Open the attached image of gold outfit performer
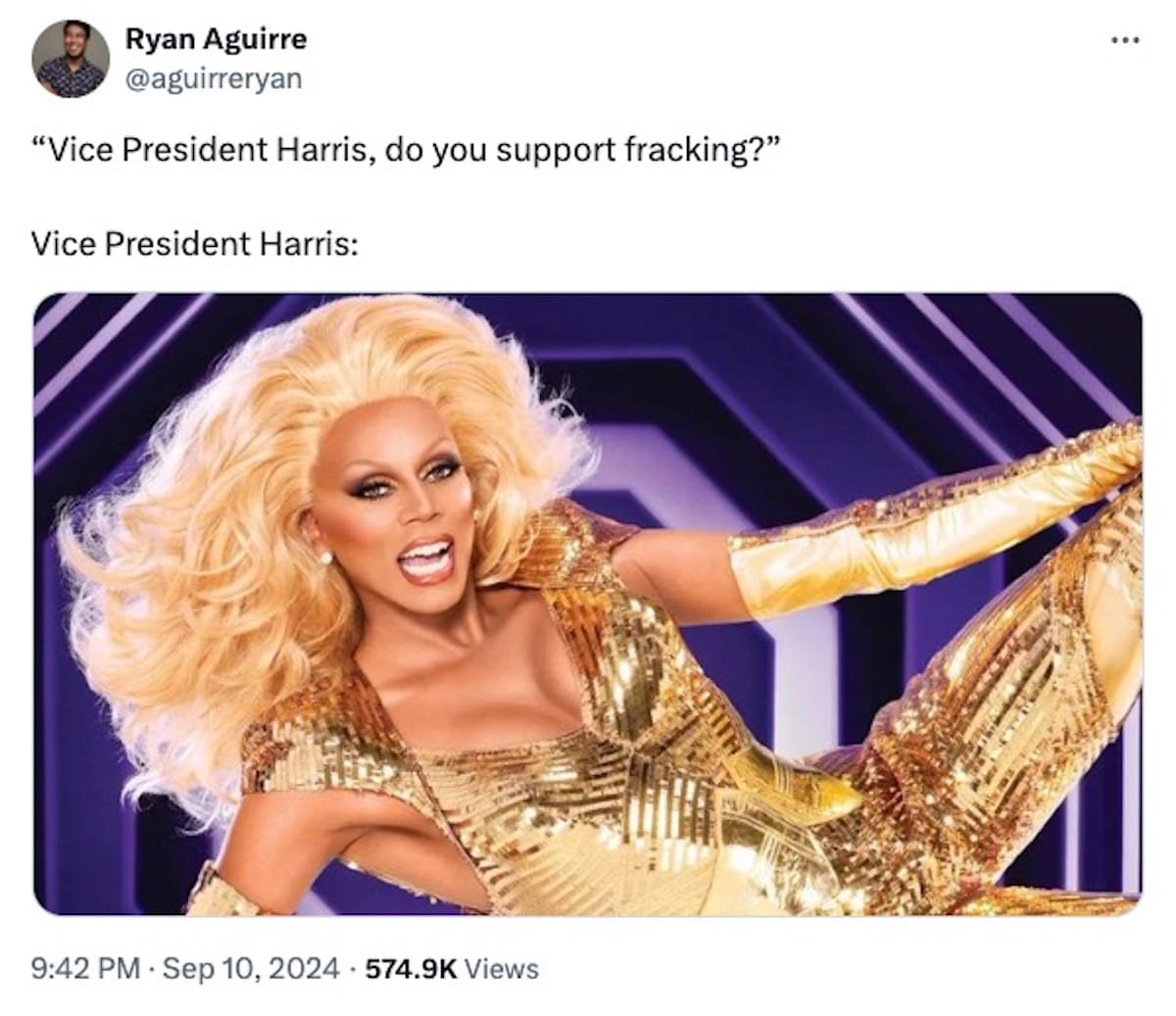The width and height of the screenshot is (1176, 1016). 588,604
